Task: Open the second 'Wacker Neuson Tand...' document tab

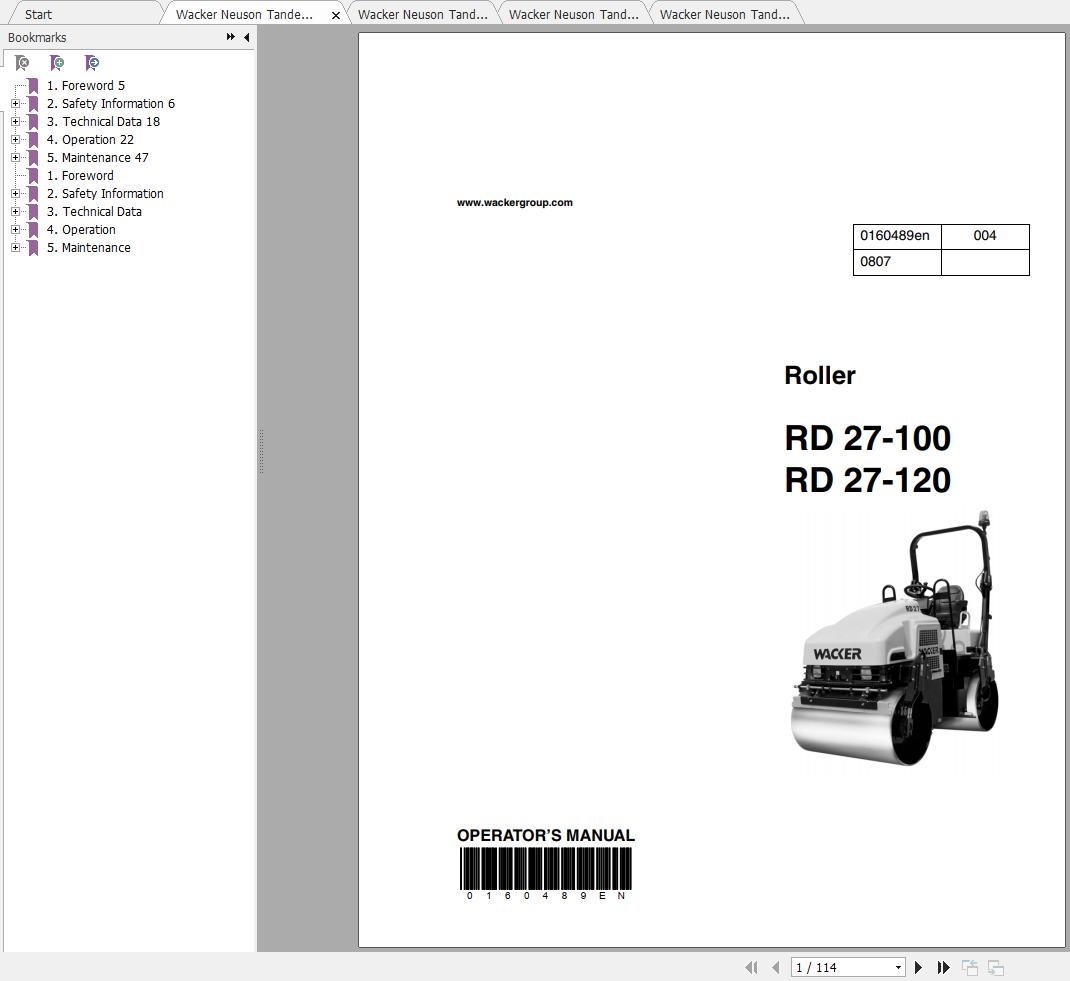Action: click(420, 13)
